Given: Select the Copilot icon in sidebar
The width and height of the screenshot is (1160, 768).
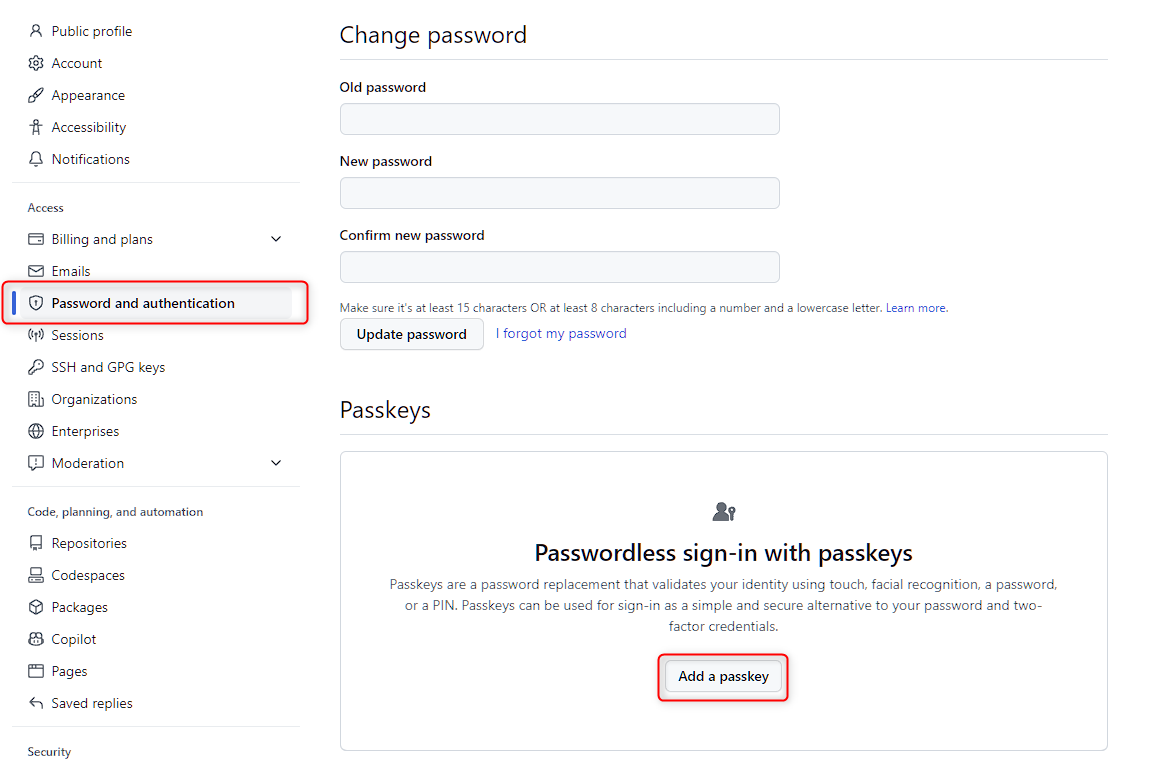Looking at the screenshot, I should pos(35,639).
